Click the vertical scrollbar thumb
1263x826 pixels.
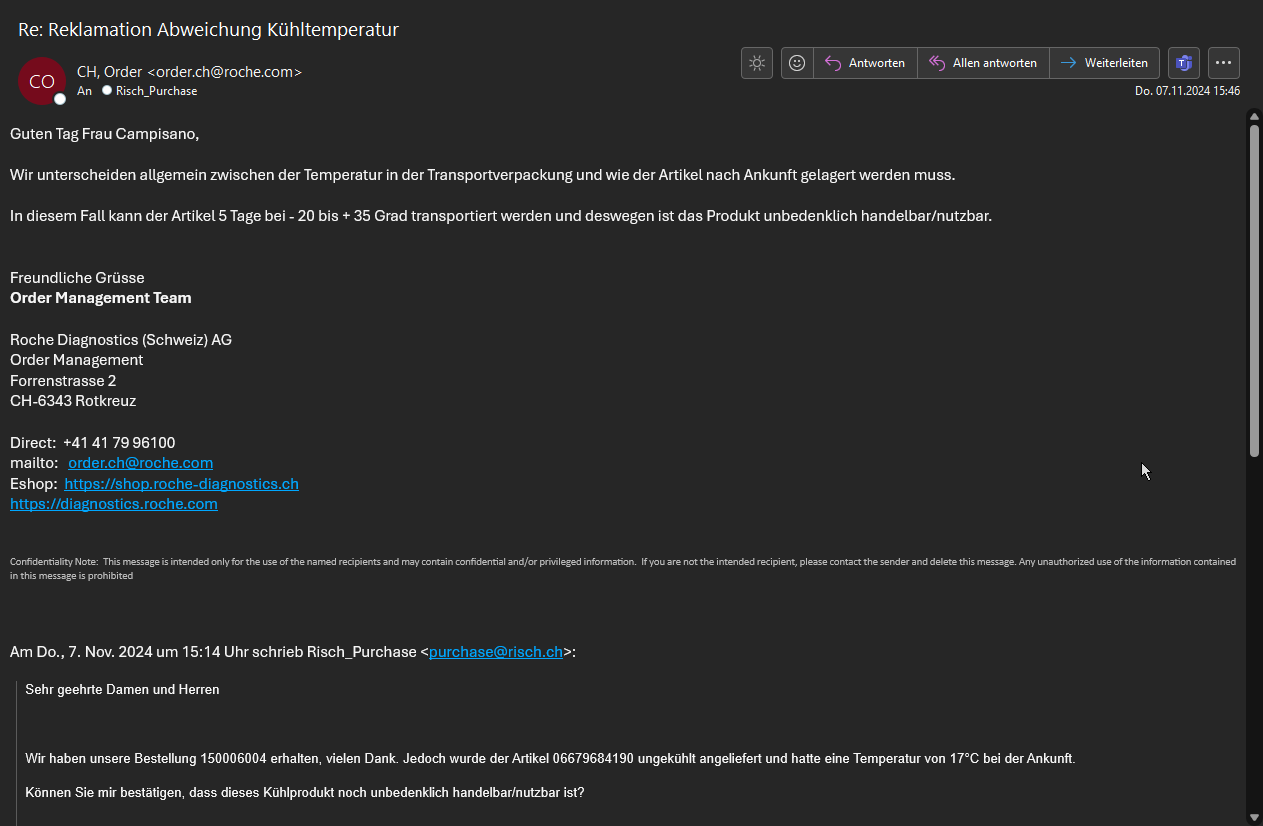1254,290
